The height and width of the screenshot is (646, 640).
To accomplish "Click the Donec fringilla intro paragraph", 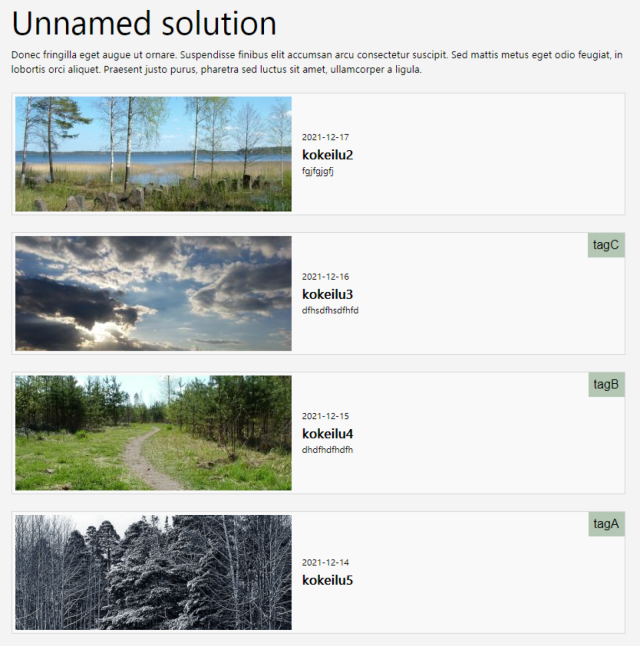I will [317, 62].
